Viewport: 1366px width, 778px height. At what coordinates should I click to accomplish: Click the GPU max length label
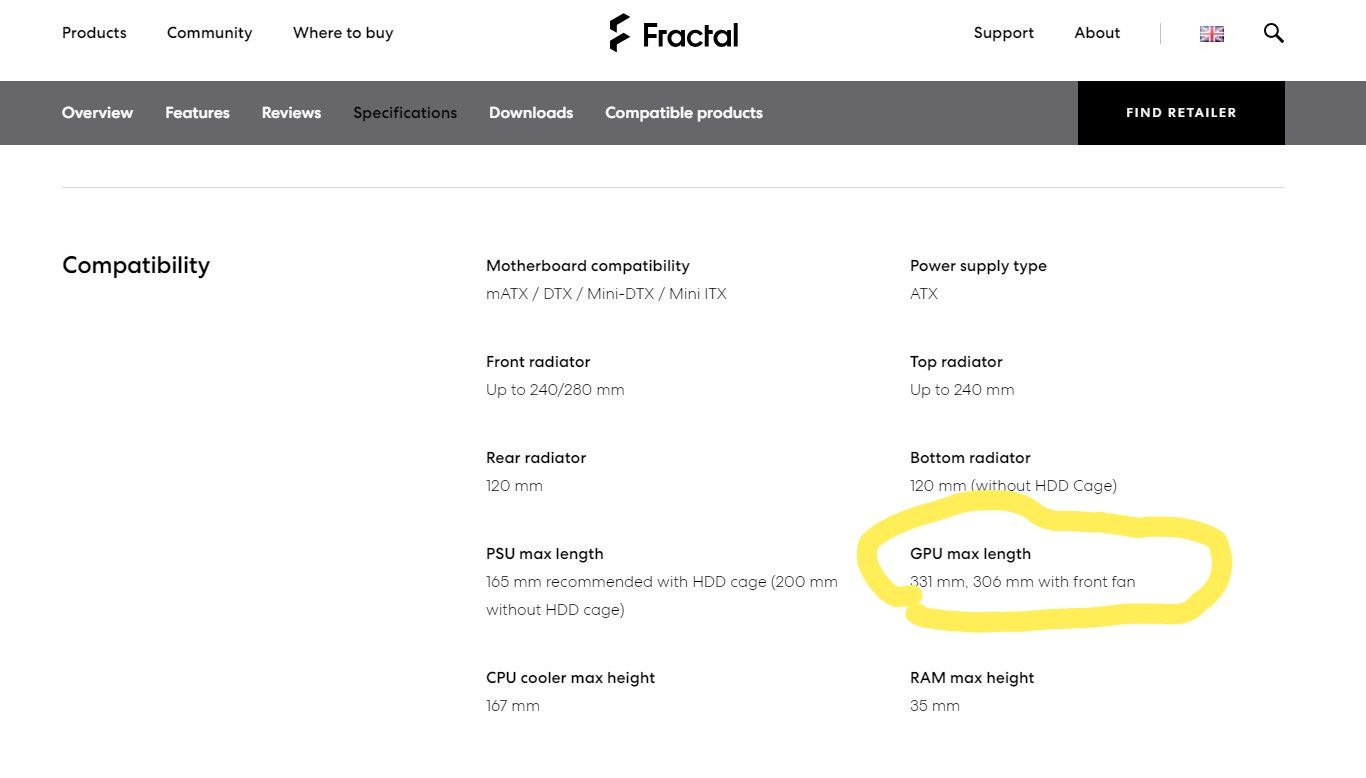pyautogui.click(x=970, y=554)
